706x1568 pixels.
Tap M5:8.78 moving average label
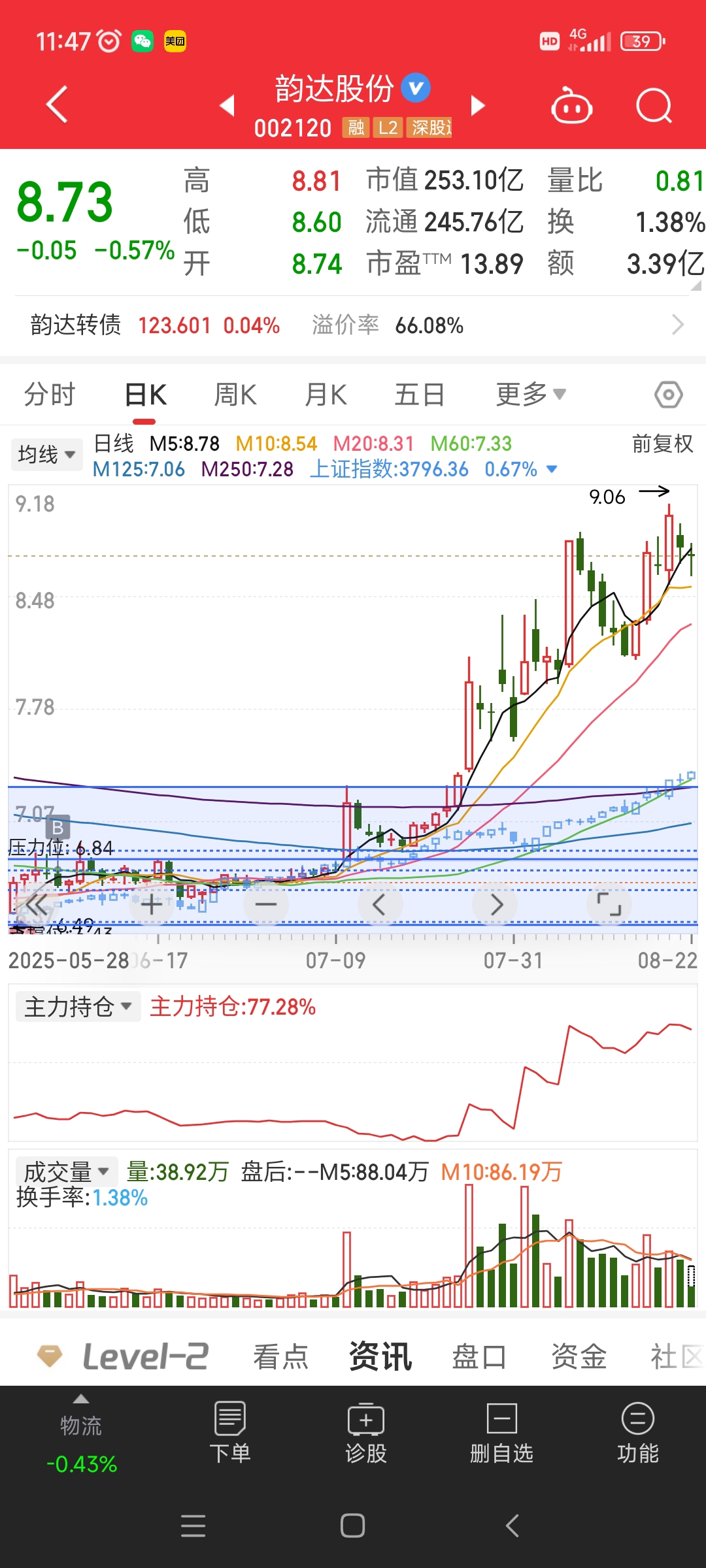click(x=184, y=444)
